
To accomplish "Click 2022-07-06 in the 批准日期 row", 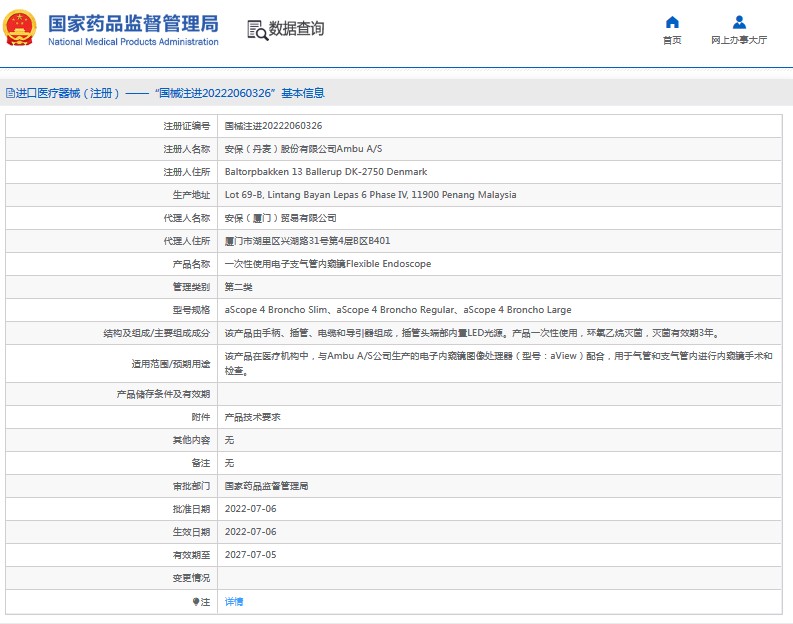I will pos(250,509).
